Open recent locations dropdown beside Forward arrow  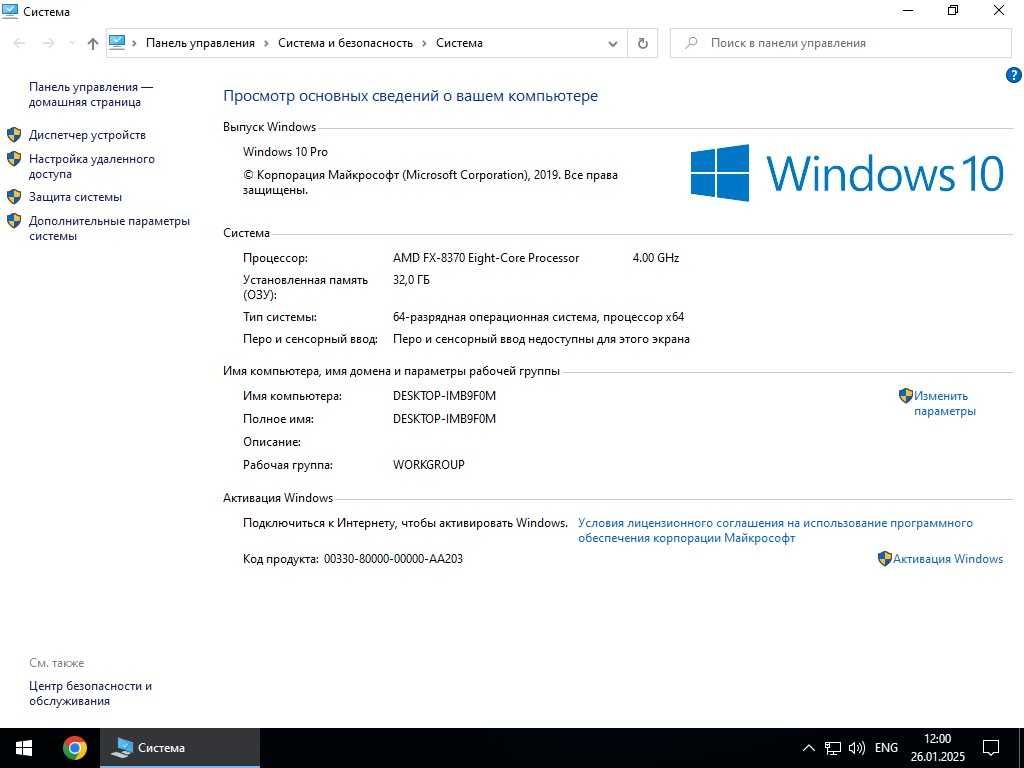tap(71, 43)
